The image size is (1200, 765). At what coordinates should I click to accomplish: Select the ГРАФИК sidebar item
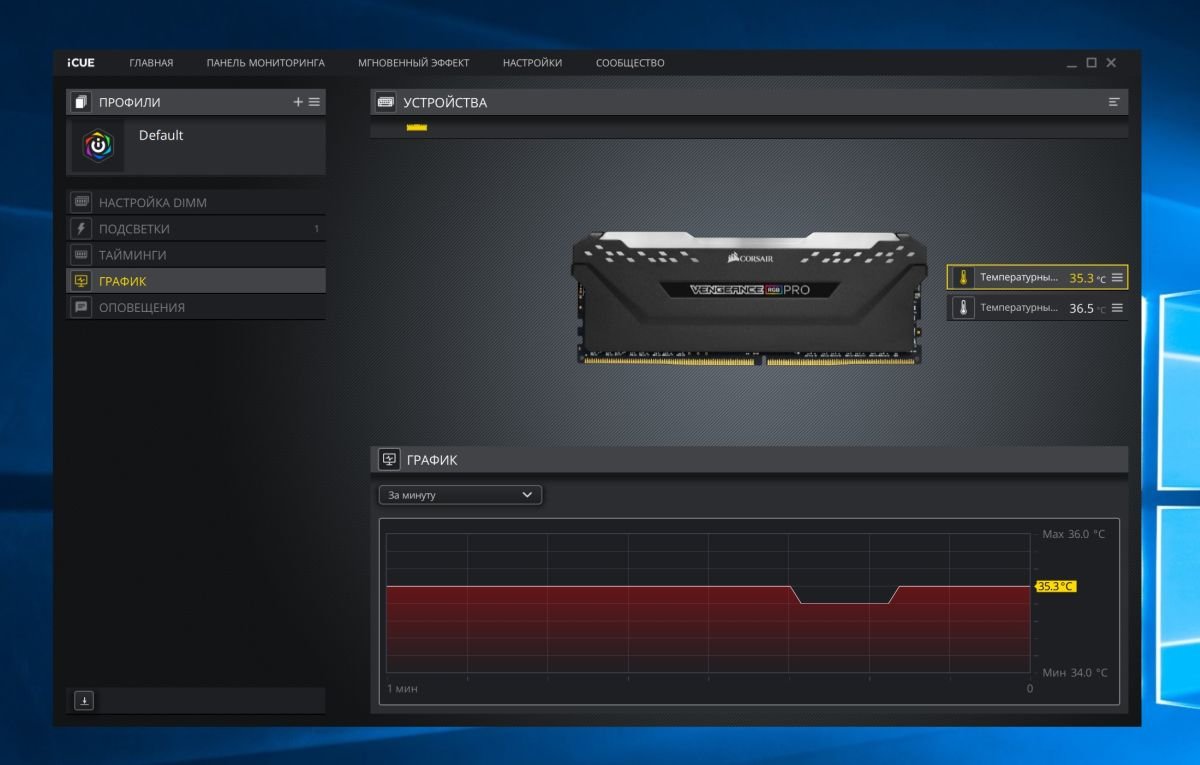(196, 281)
